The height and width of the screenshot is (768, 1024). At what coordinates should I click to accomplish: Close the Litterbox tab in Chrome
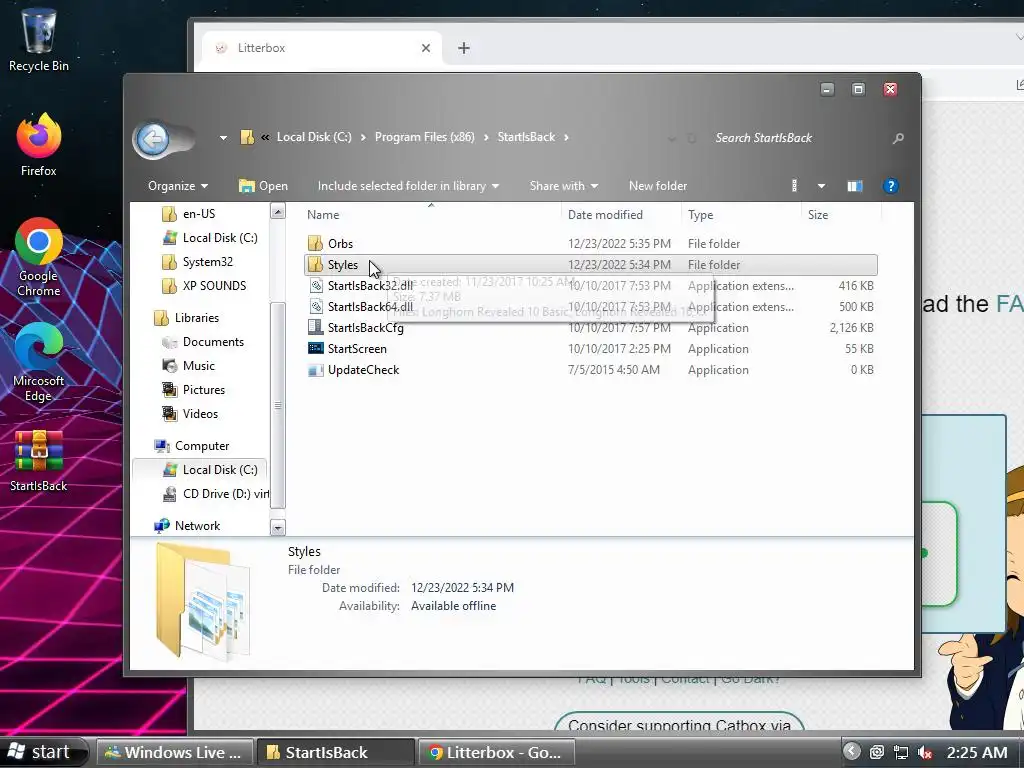[x=426, y=48]
